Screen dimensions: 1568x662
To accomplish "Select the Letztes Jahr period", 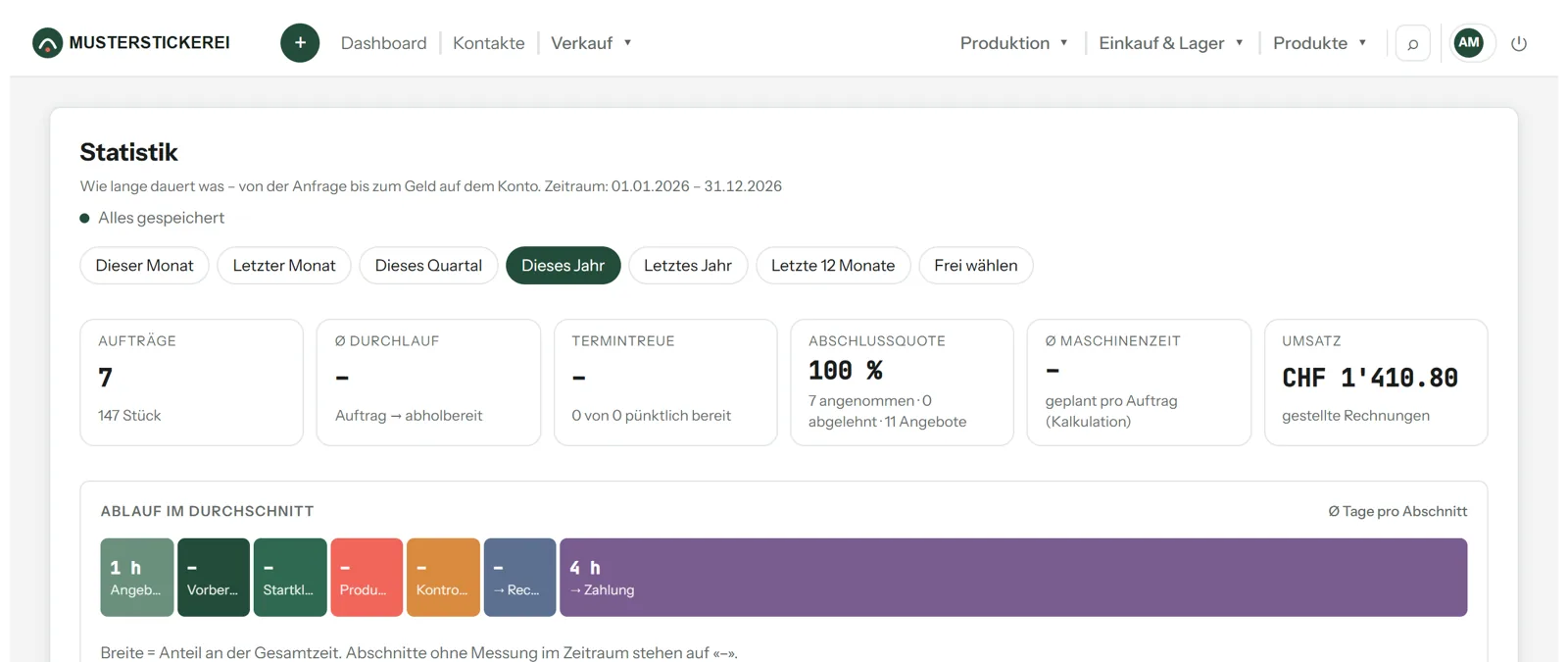I will coord(688,266).
